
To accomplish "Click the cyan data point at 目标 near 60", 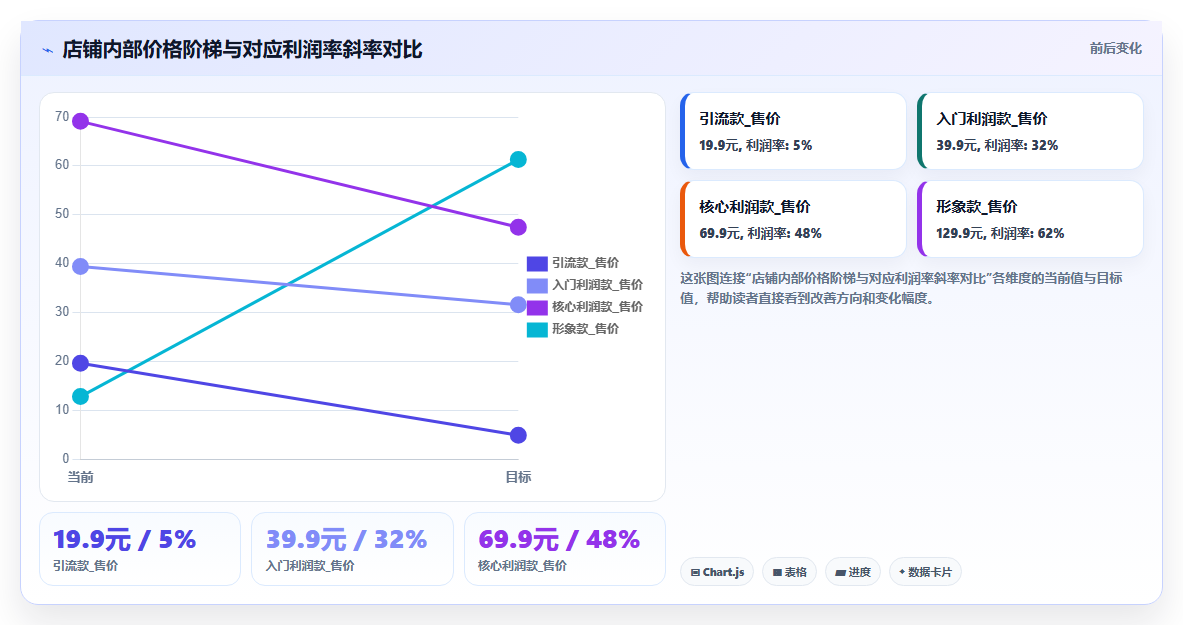I will click(x=518, y=159).
